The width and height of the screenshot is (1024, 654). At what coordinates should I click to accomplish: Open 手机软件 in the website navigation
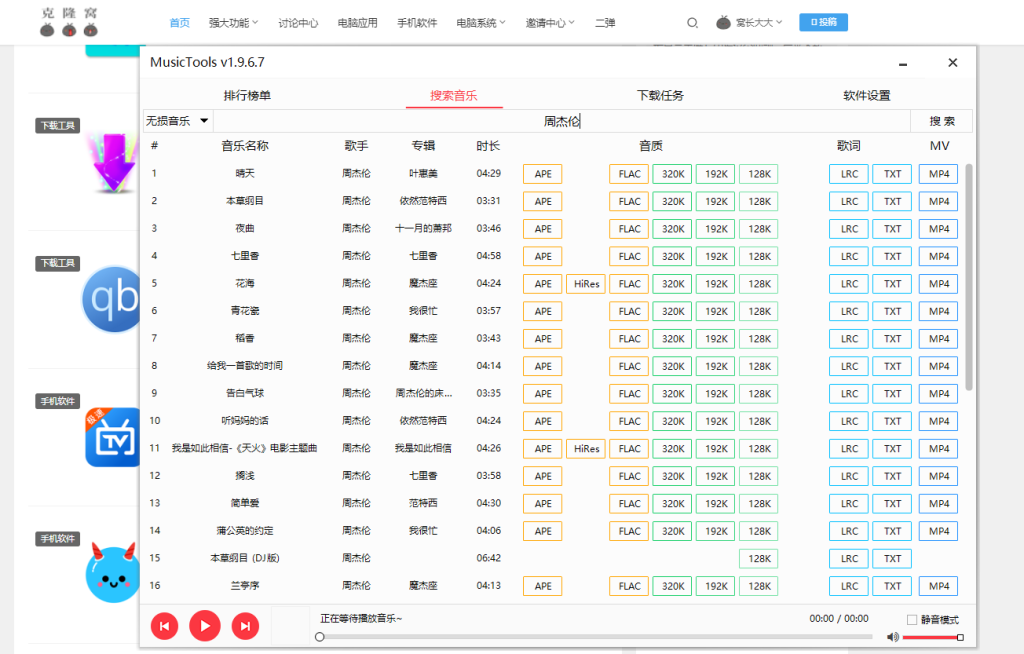pyautogui.click(x=417, y=23)
